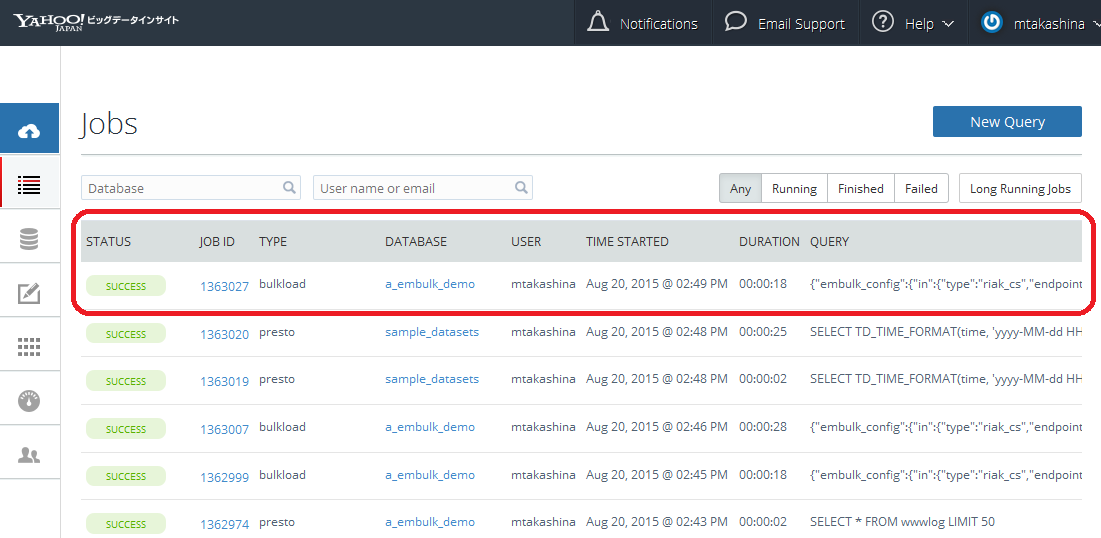This screenshot has width=1101, height=538.
Task: Click duration 00:00:28 of job 1363007
Action: pos(763,427)
